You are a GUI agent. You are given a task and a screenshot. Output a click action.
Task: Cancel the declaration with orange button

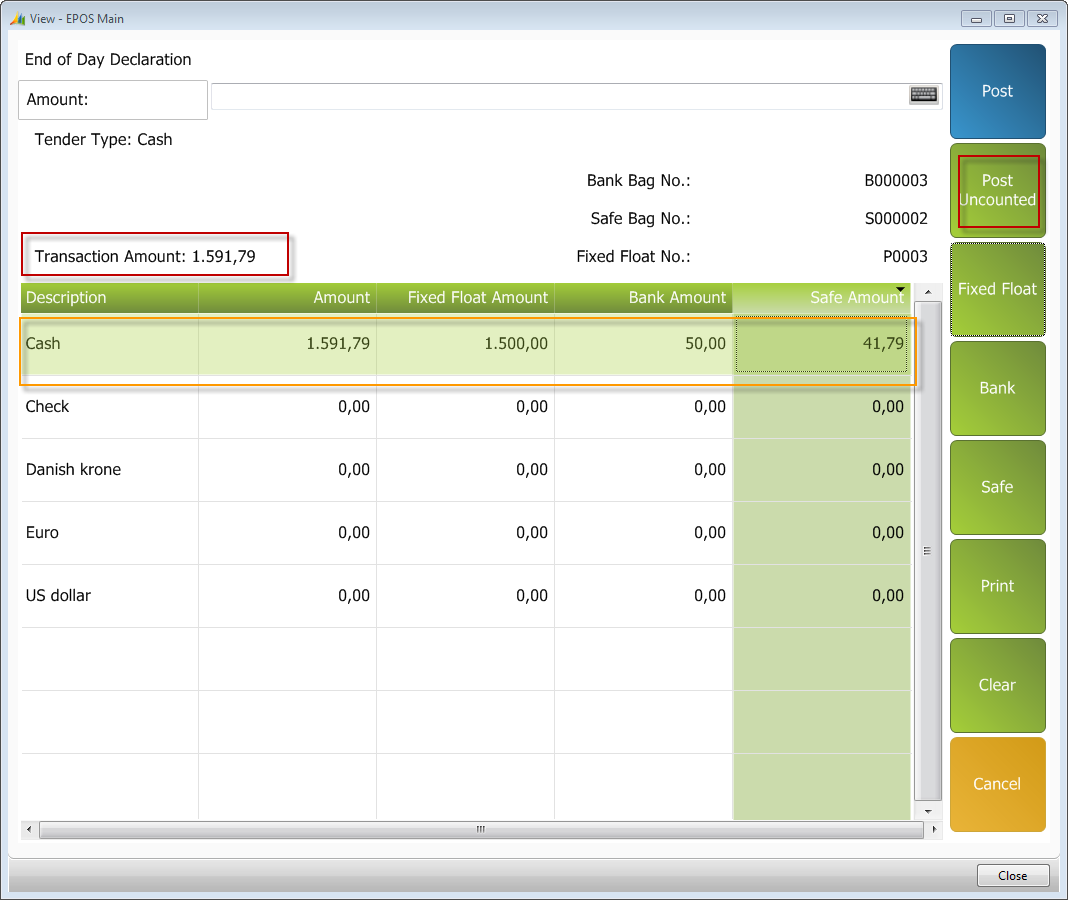(997, 784)
